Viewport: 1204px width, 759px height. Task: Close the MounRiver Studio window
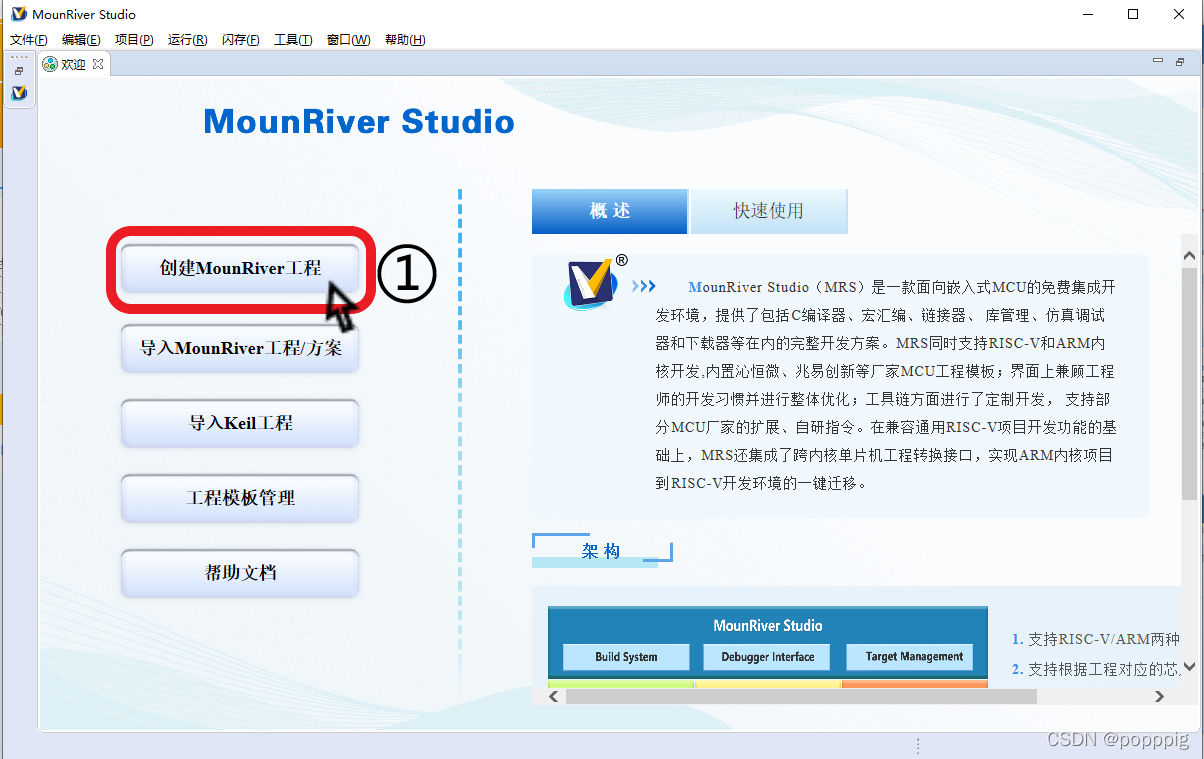pyautogui.click(x=1180, y=14)
